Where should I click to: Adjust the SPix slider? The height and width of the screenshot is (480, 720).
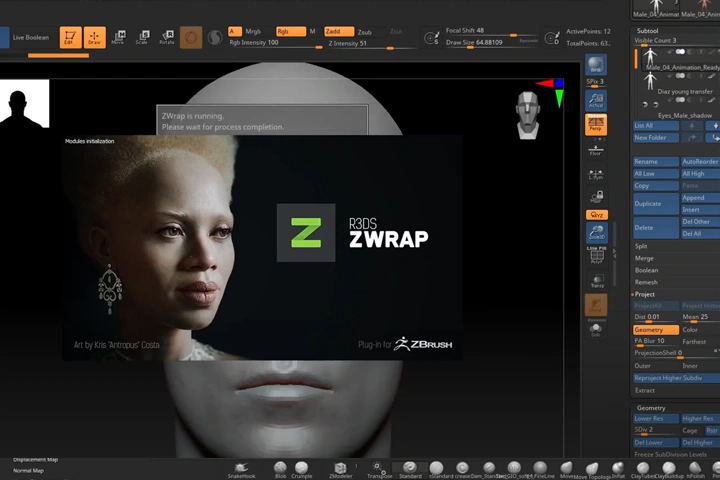click(595, 83)
